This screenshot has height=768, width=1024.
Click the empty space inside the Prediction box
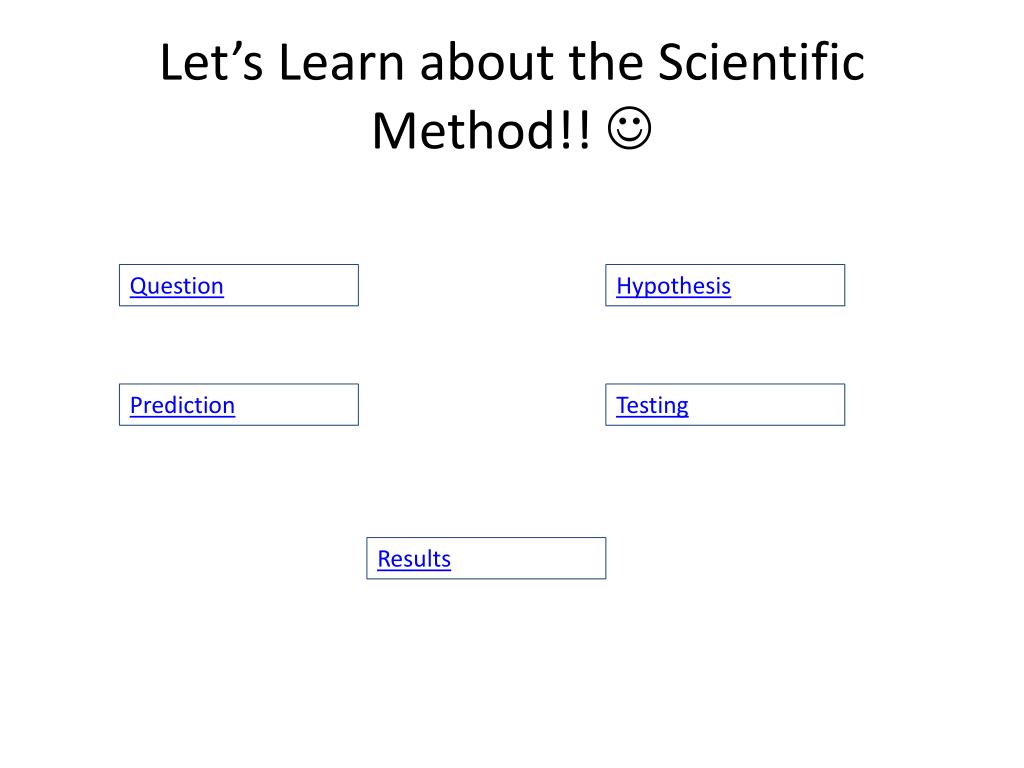click(x=296, y=405)
